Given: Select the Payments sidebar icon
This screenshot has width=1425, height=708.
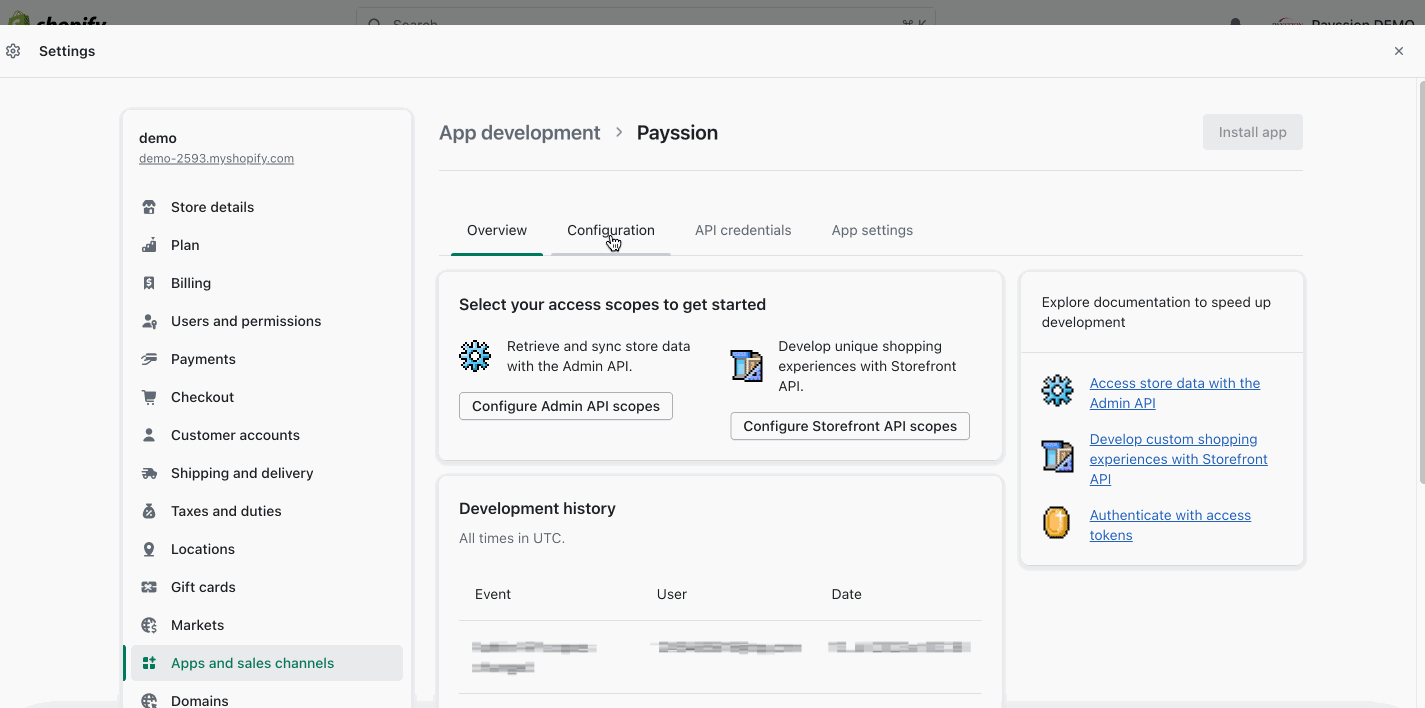Looking at the screenshot, I should [148, 358].
